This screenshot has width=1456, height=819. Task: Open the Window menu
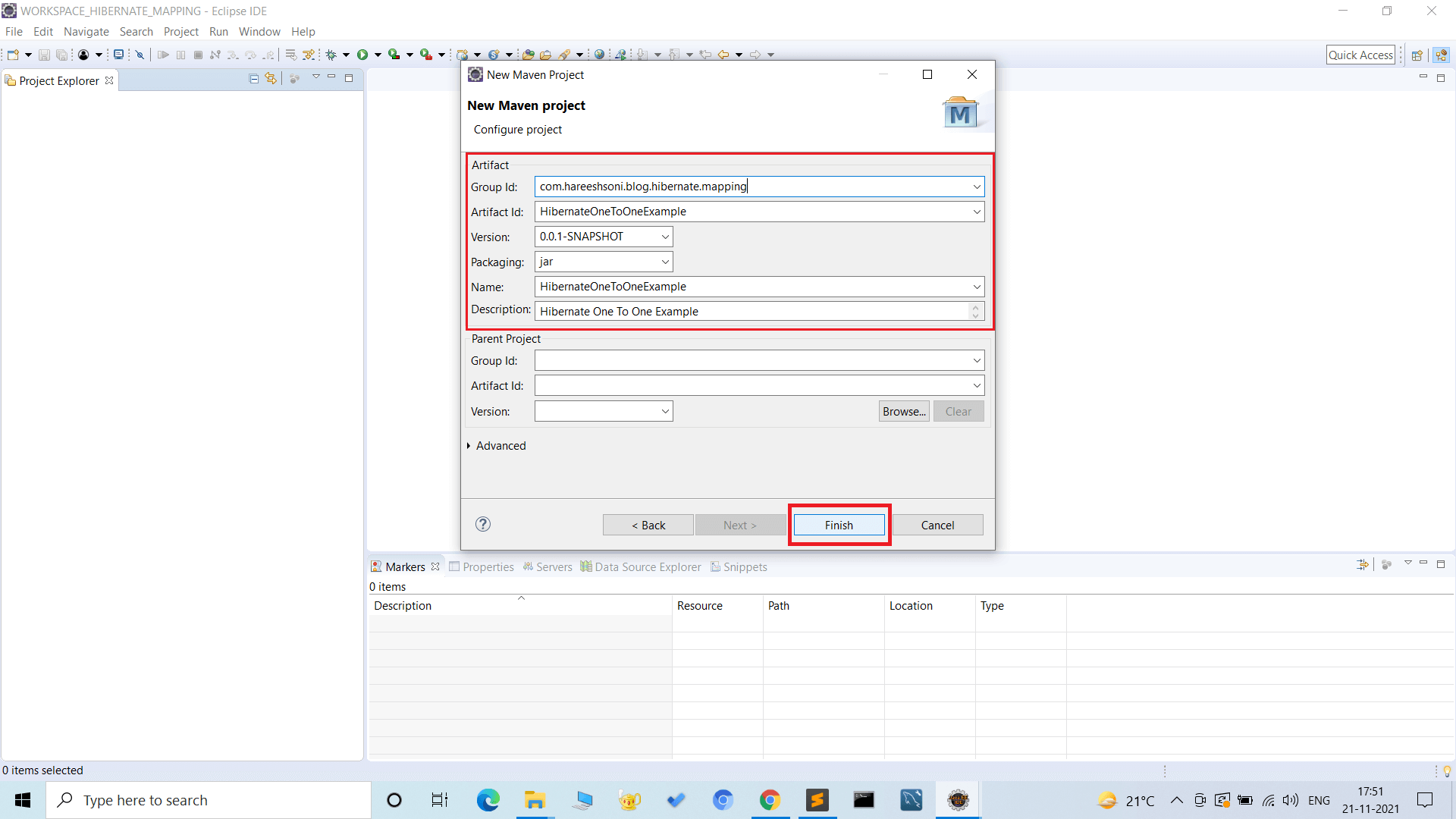[x=259, y=31]
